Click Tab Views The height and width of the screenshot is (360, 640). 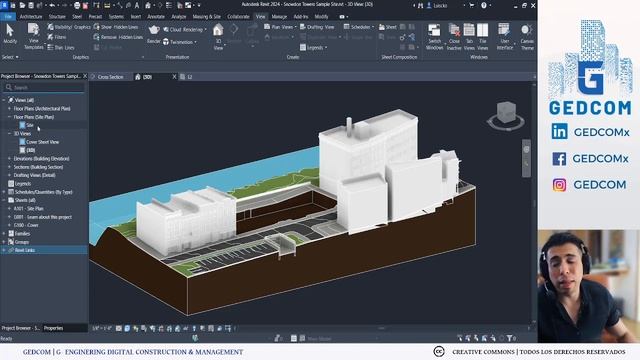(x=469, y=37)
